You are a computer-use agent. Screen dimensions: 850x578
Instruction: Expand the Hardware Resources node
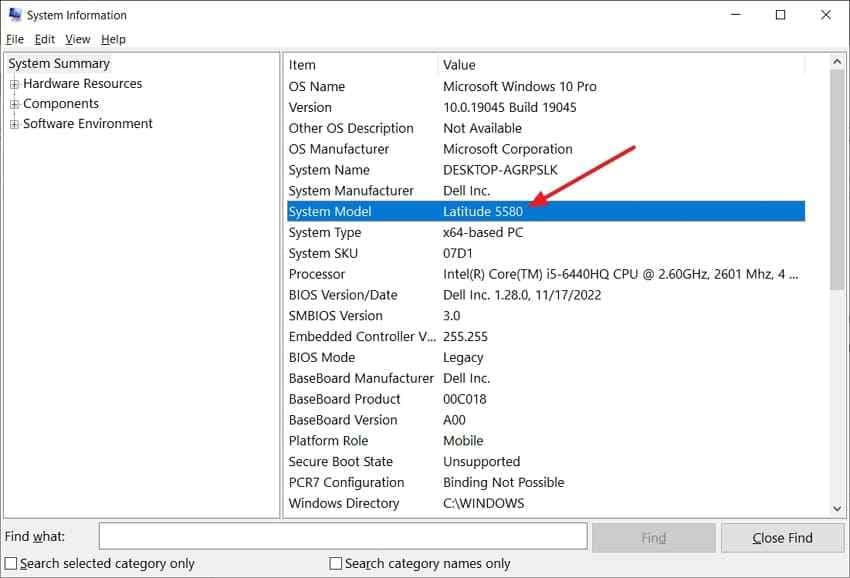(15, 84)
